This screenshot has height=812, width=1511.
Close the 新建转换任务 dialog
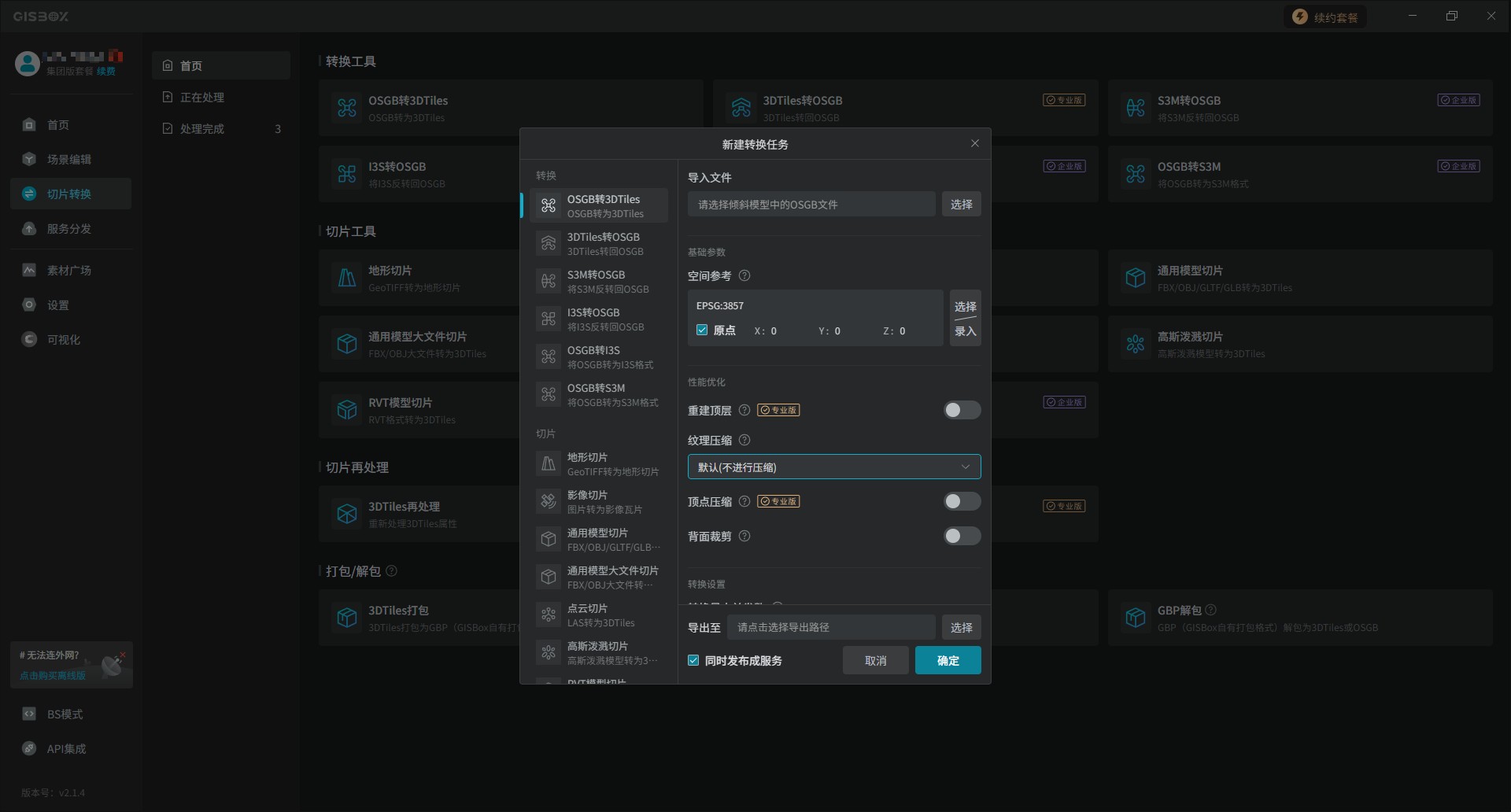(x=975, y=144)
